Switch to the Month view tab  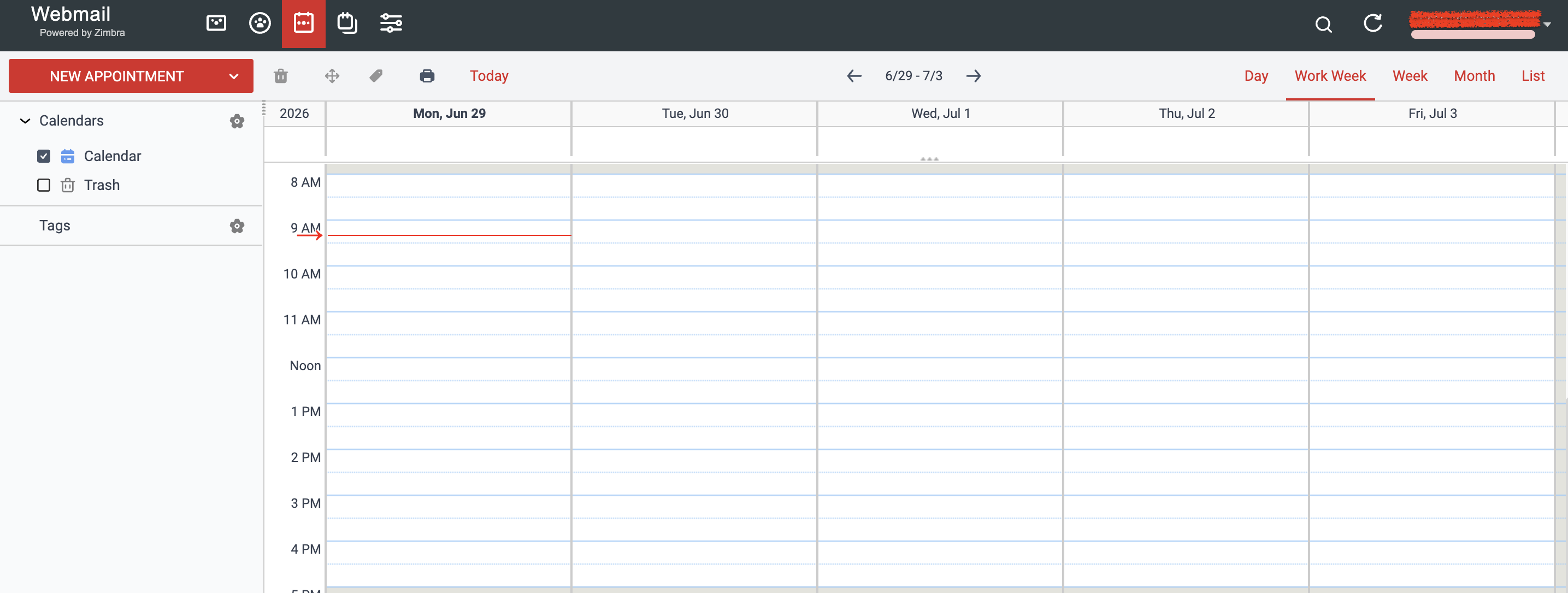point(1473,76)
